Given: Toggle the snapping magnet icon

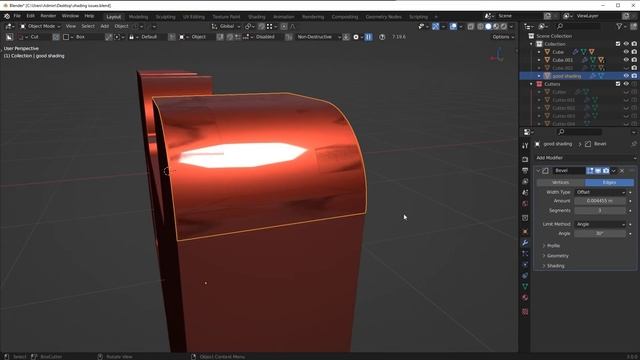Looking at the screenshot, I should pyautogui.click(x=261, y=26).
